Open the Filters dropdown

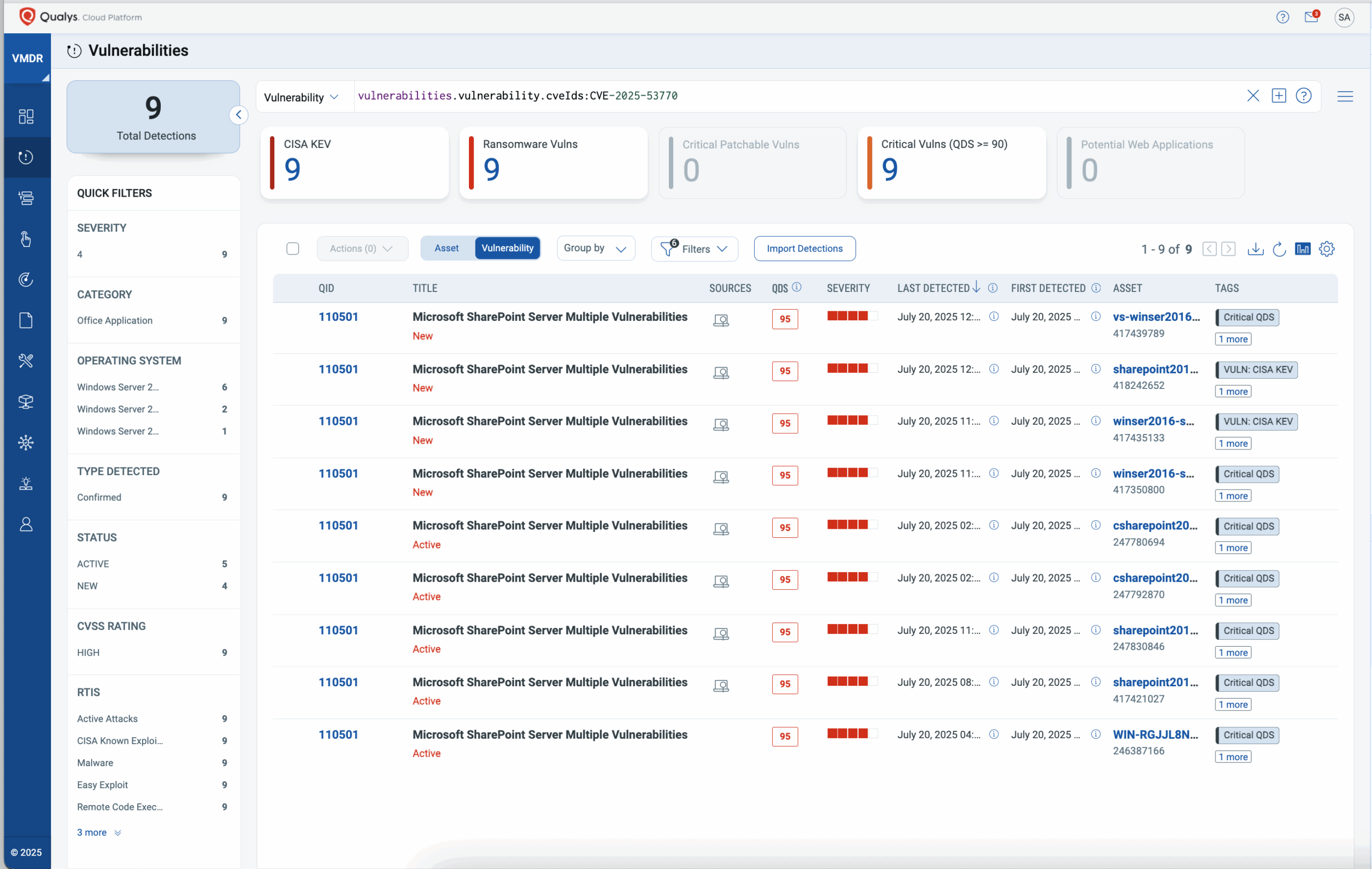pos(695,249)
